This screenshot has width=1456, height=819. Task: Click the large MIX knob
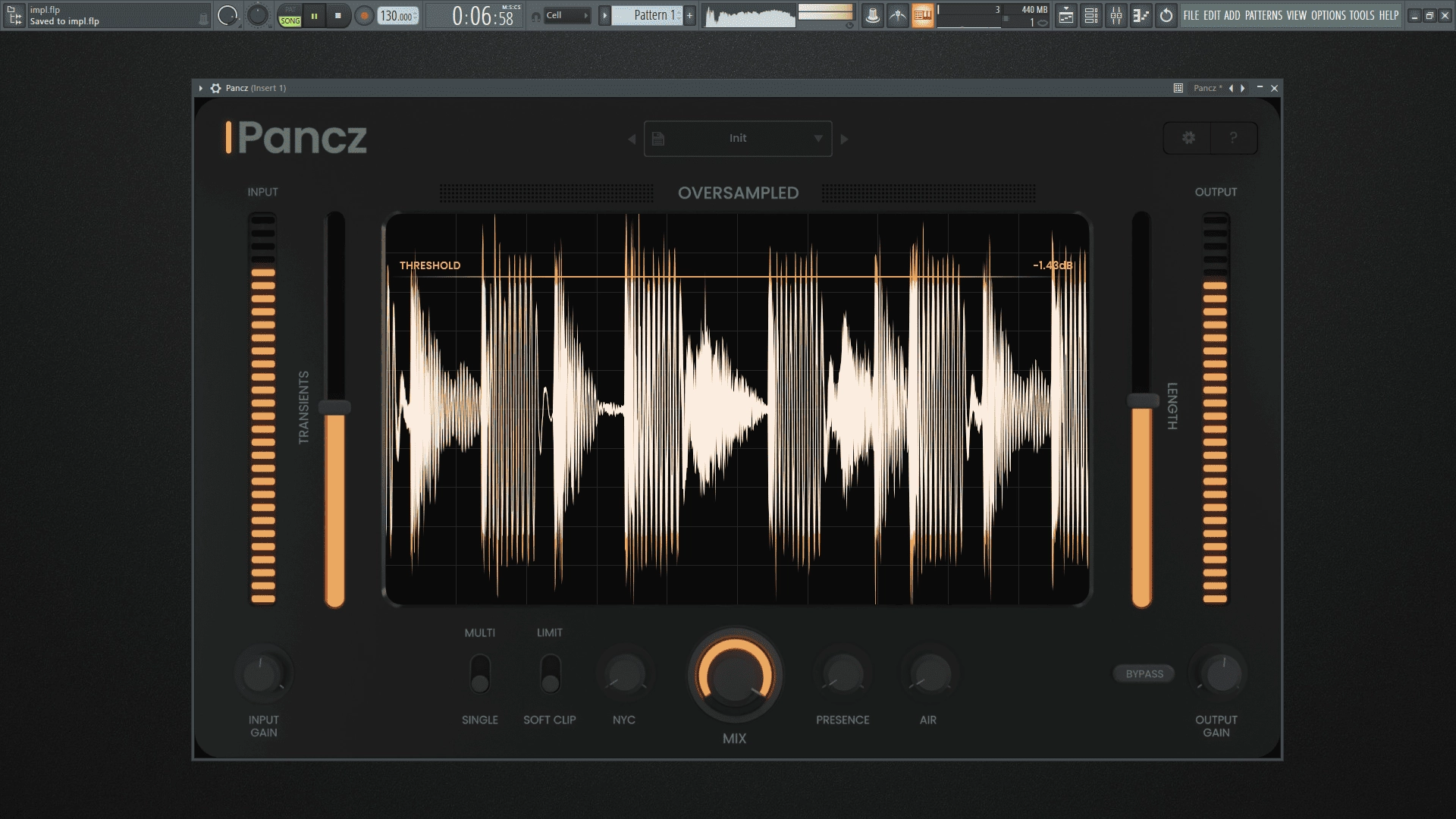pyautogui.click(x=735, y=676)
